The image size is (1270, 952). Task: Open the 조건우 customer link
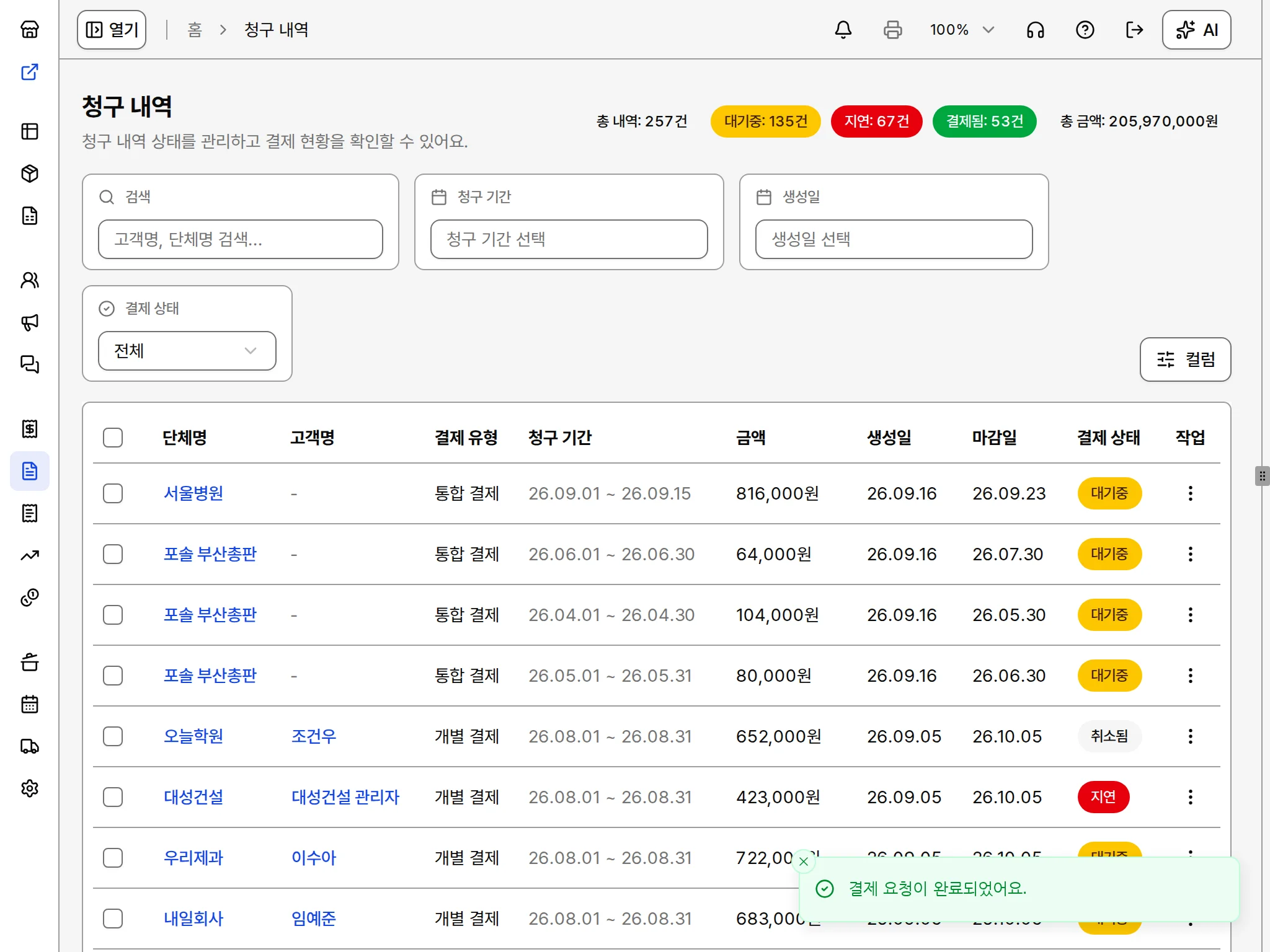point(314,736)
